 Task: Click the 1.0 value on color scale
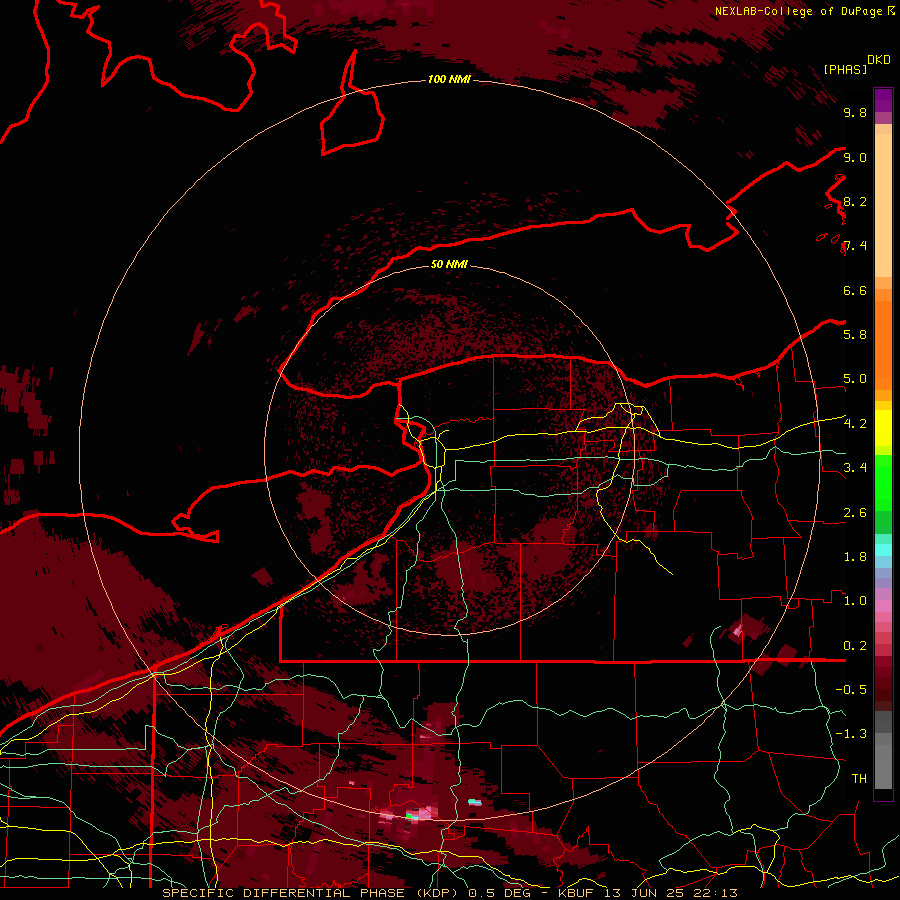point(855,601)
